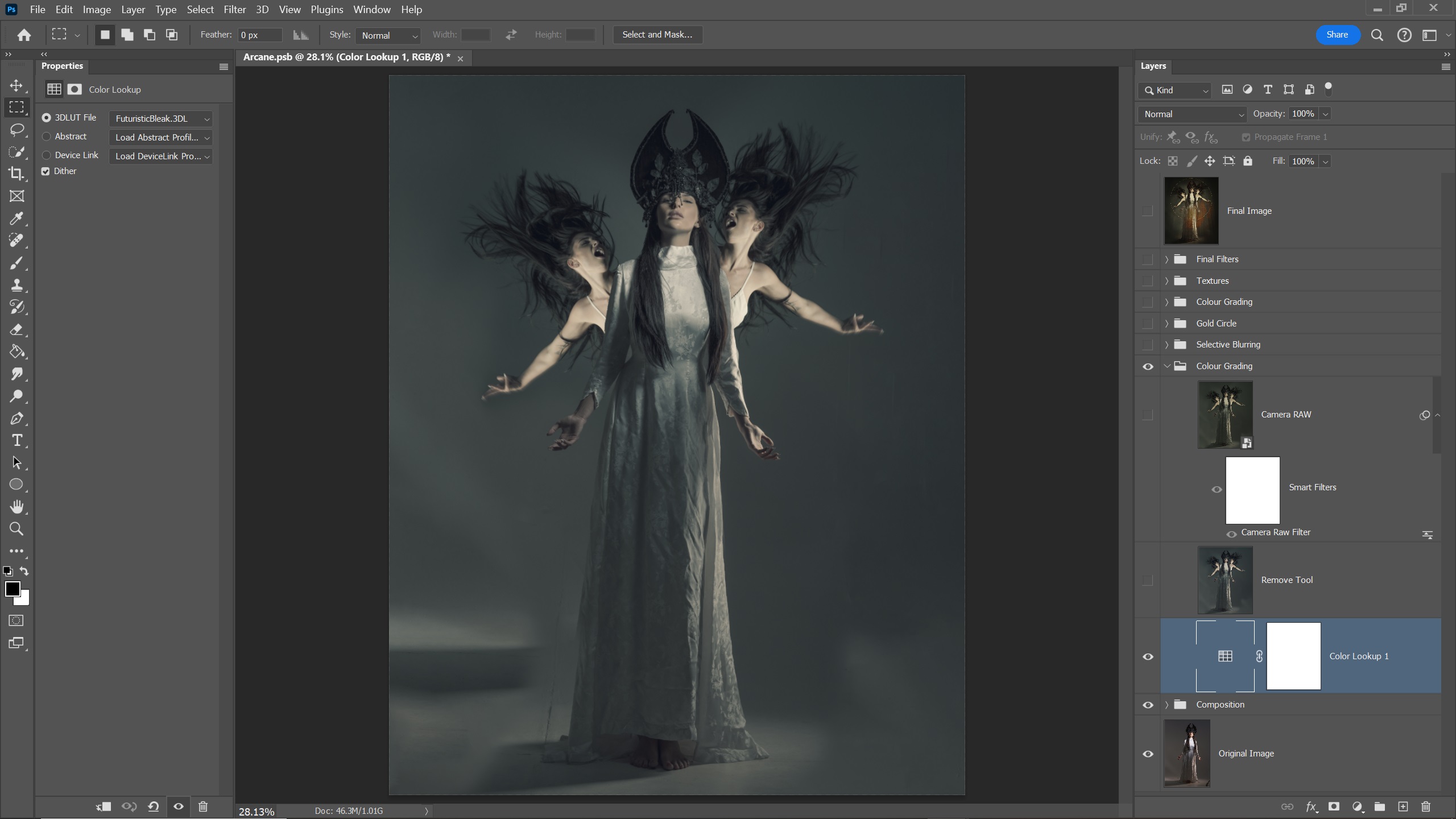1456x819 pixels.
Task: Click the Share button
Action: click(1337, 34)
